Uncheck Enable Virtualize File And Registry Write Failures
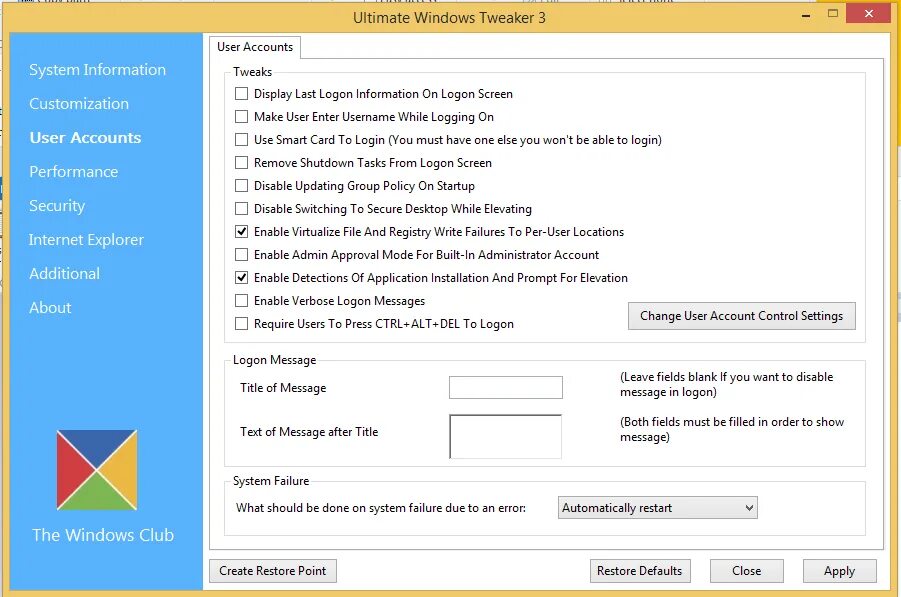The width and height of the screenshot is (901, 597). pos(241,232)
